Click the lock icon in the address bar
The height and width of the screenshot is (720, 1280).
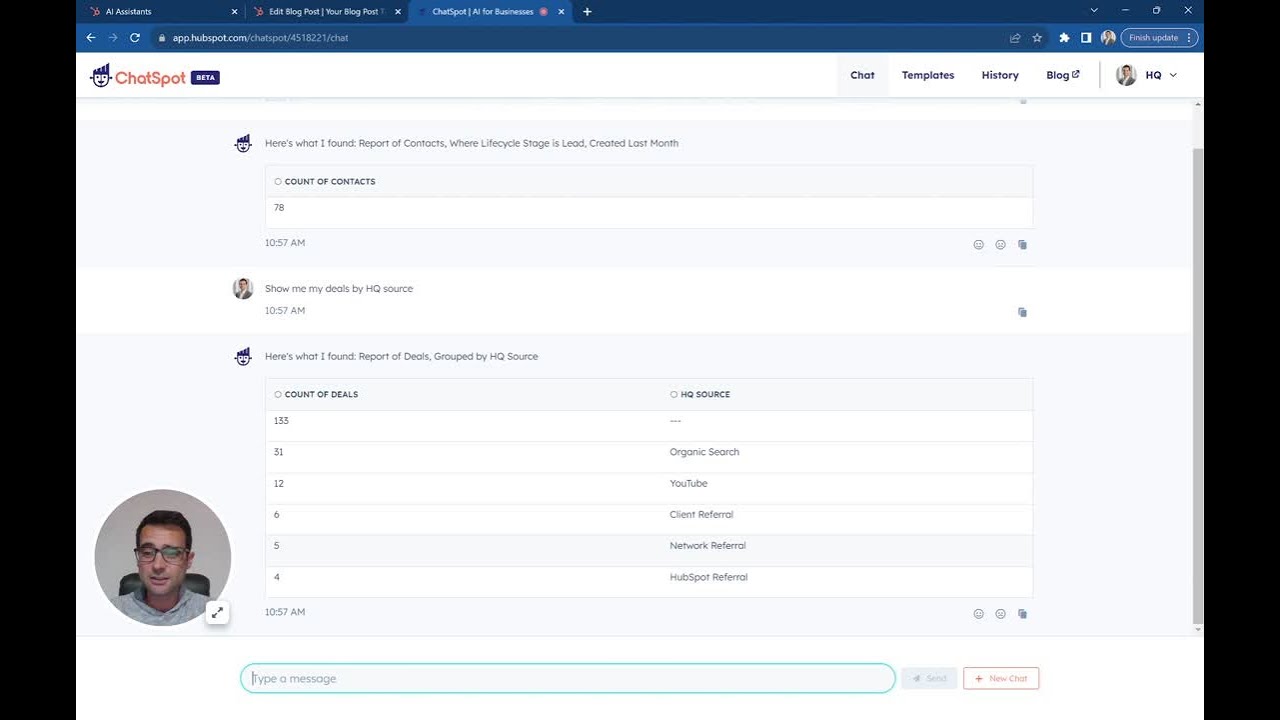point(161,38)
